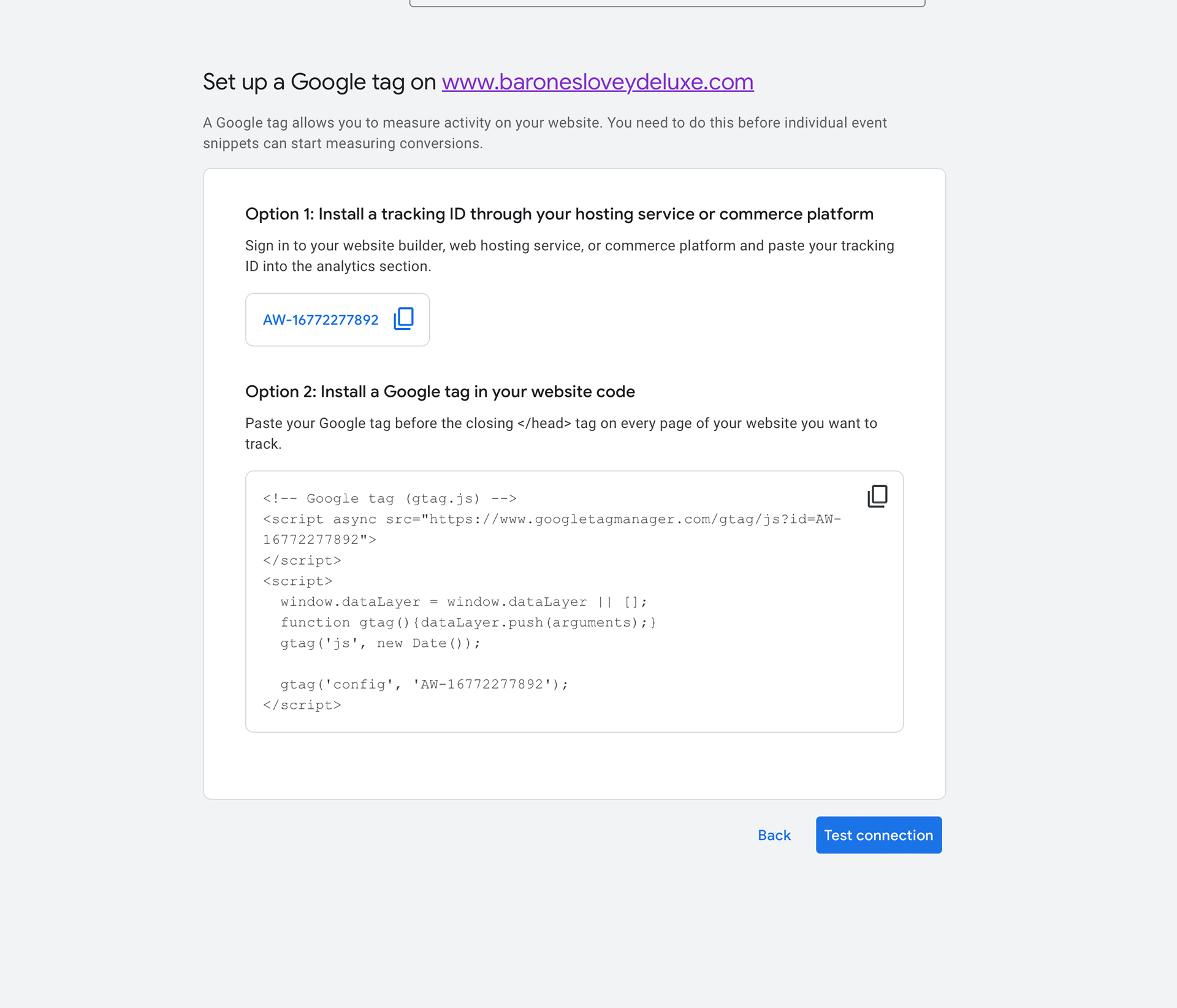Click the Option 2 website code heading
This screenshot has height=1008, width=1177.
440,392
